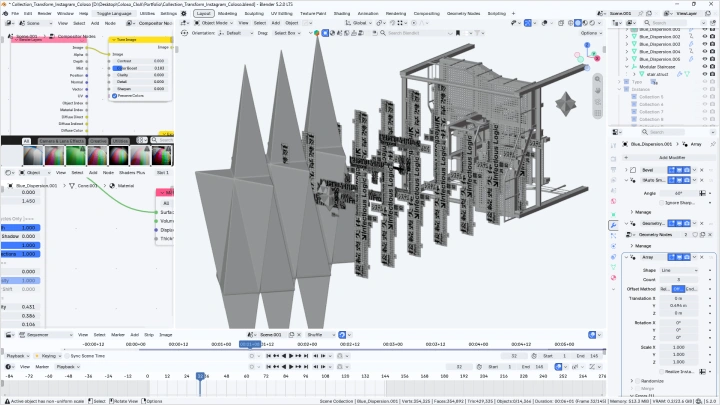This screenshot has width=720, height=405.
Task: Toggle X-ray display in viewport header
Action: [561, 22]
